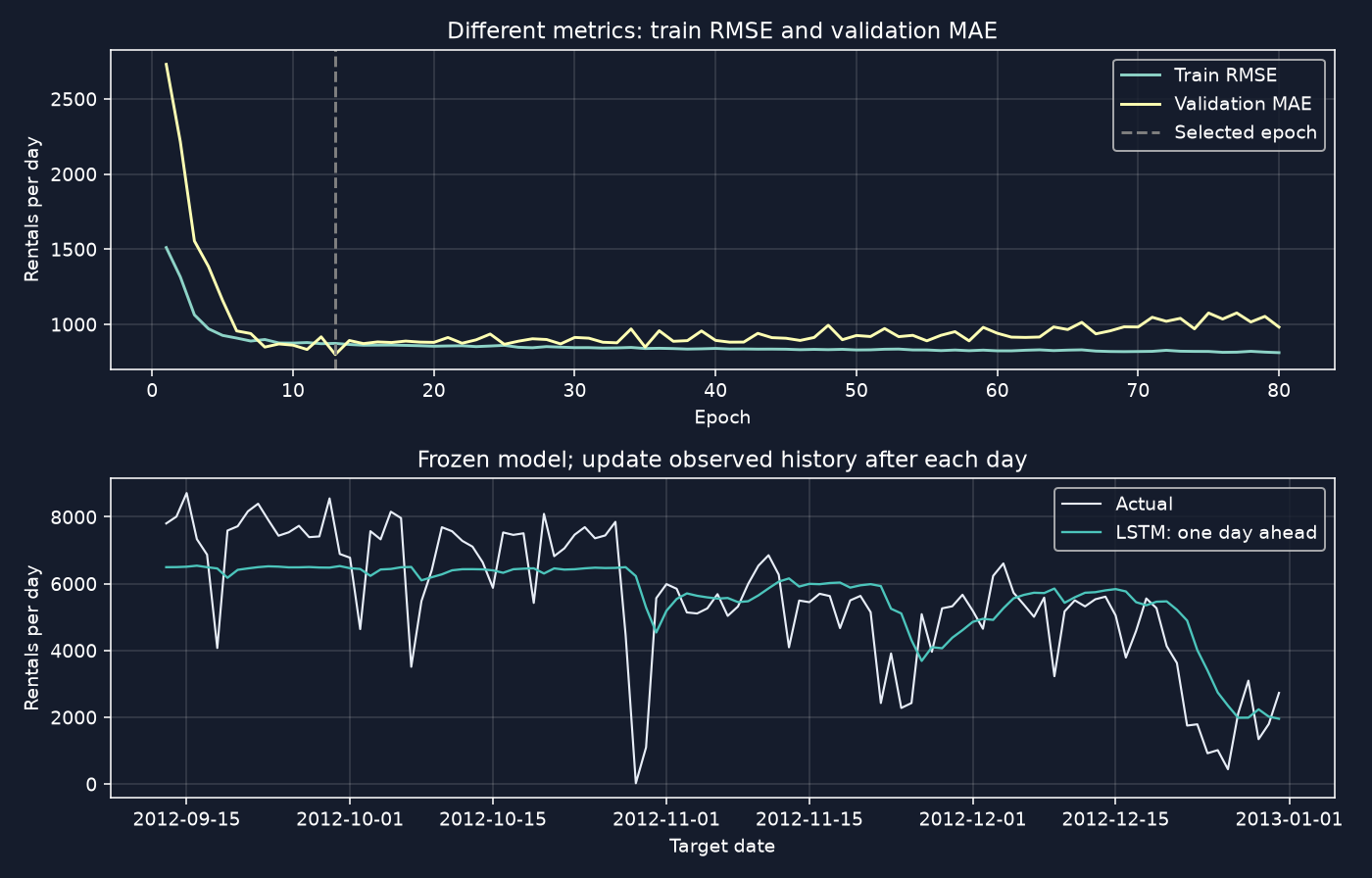
Task: Click the 2012-11-01 date tick label
Action: pyautogui.click(x=666, y=818)
